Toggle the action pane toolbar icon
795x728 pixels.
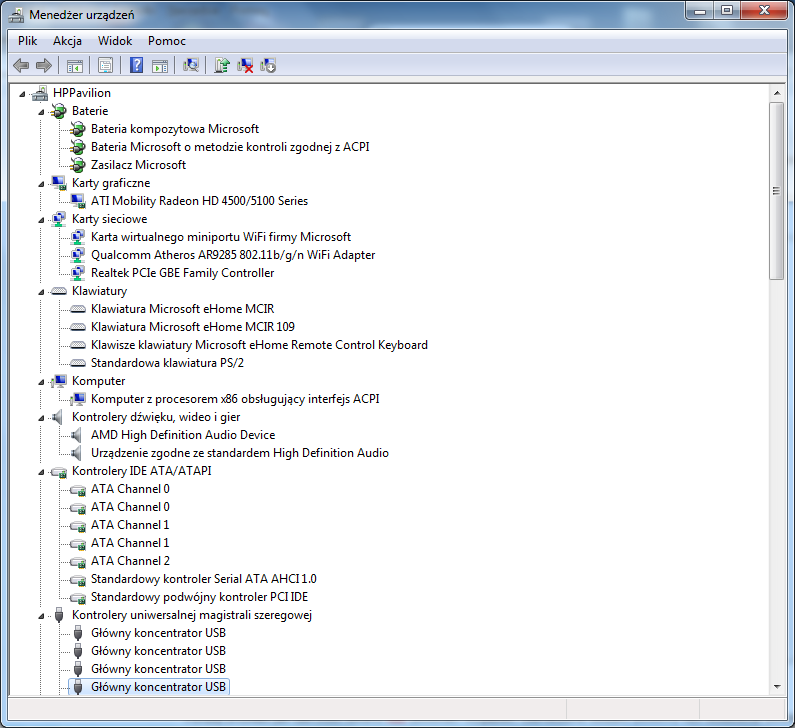click(160, 66)
